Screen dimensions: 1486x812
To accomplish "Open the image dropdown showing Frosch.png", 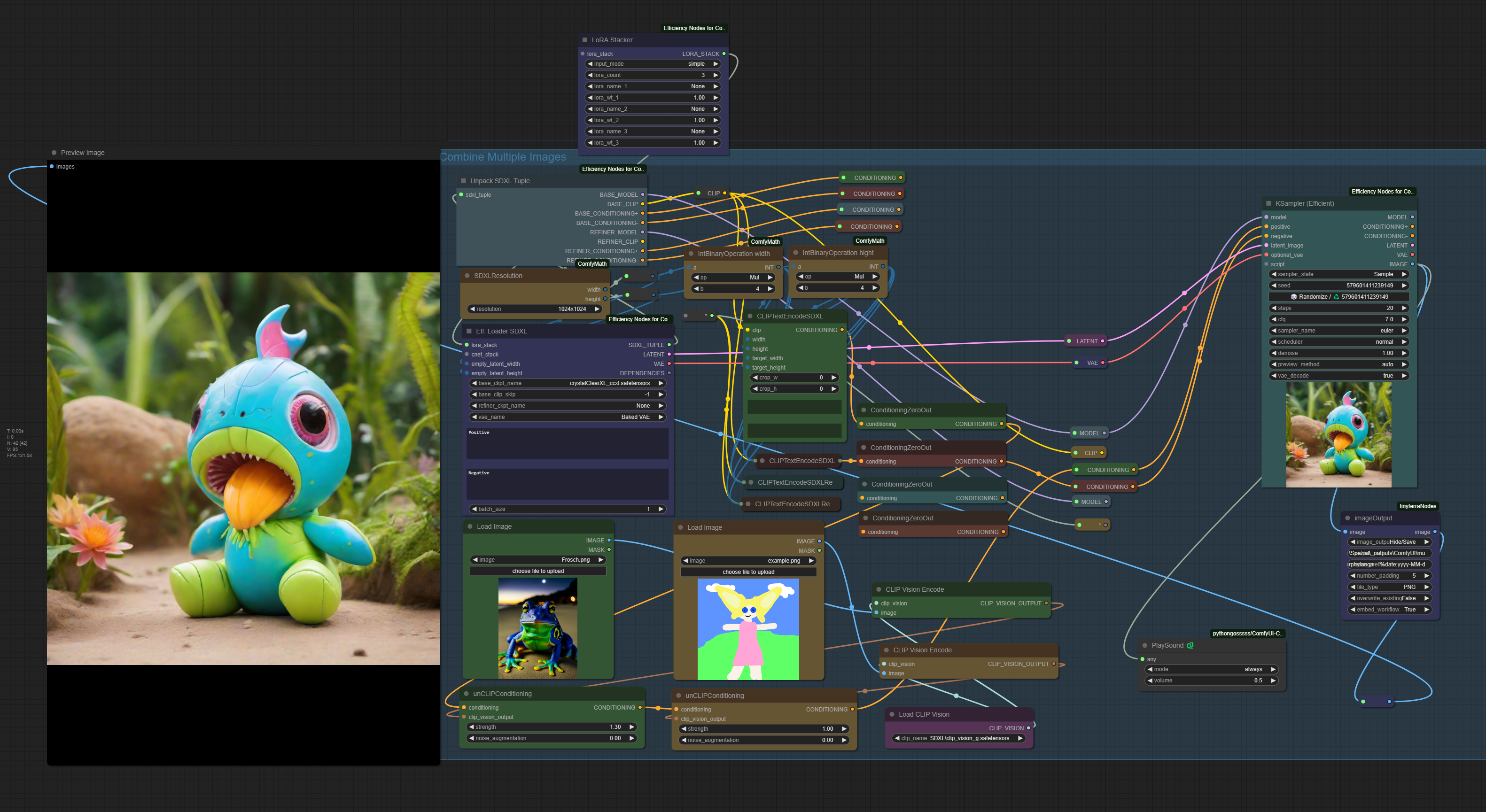I will pyautogui.click(x=537, y=560).
